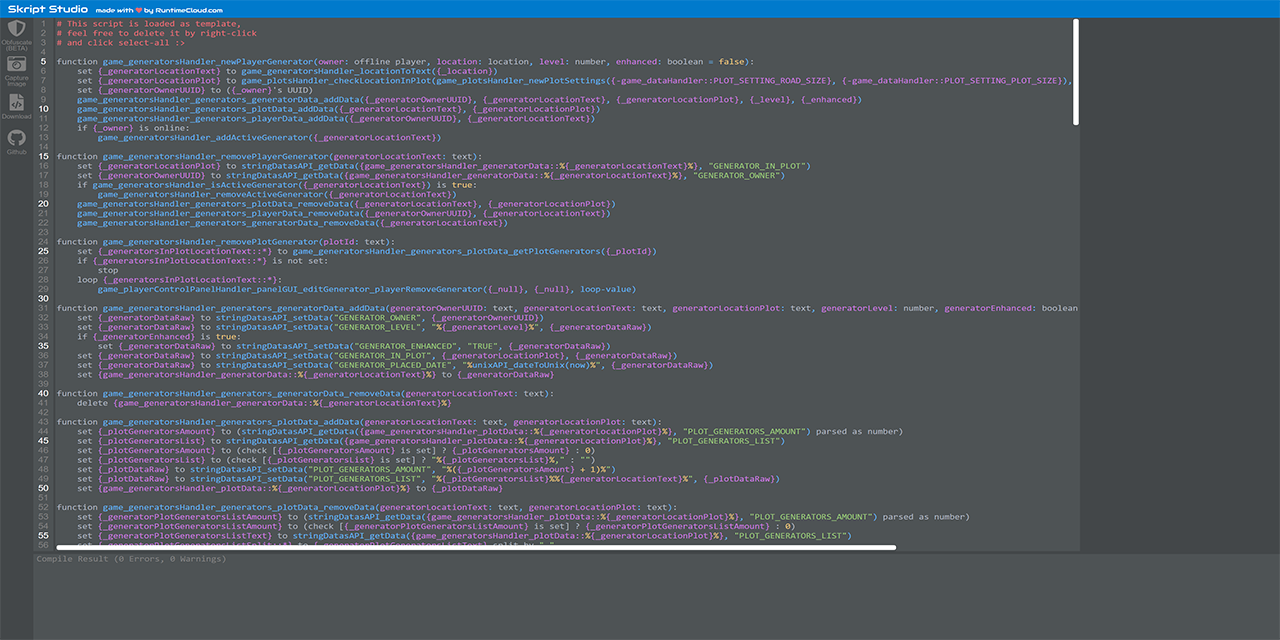Click the Capture Image camera icon
Viewport: 1280px width, 640px height.
[16, 70]
